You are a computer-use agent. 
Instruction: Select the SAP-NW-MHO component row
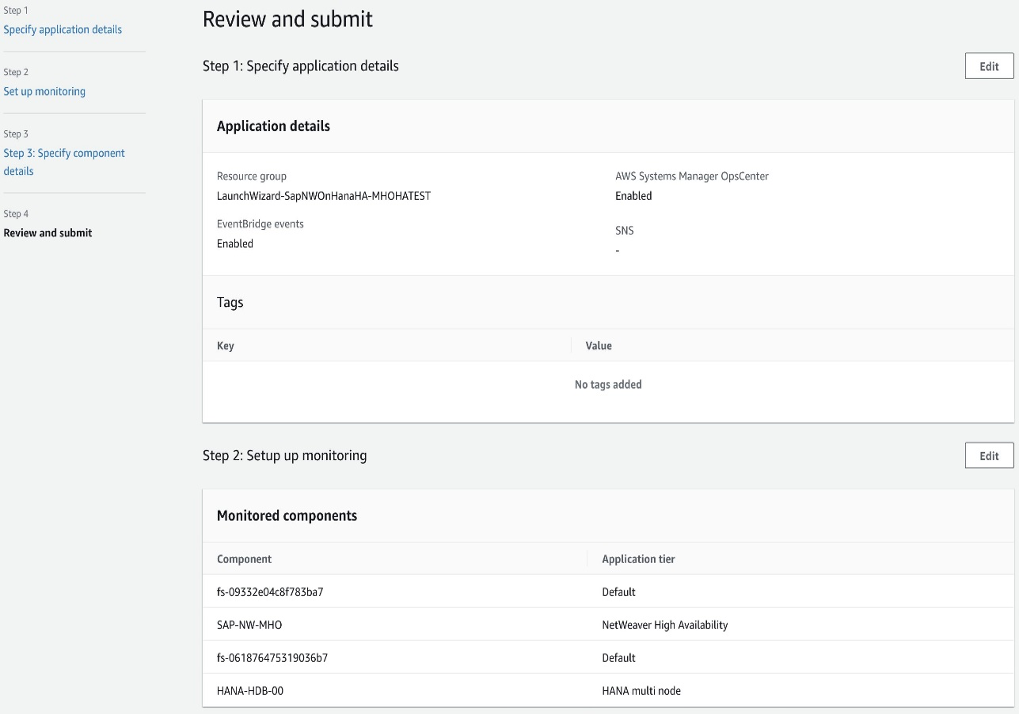(250, 625)
